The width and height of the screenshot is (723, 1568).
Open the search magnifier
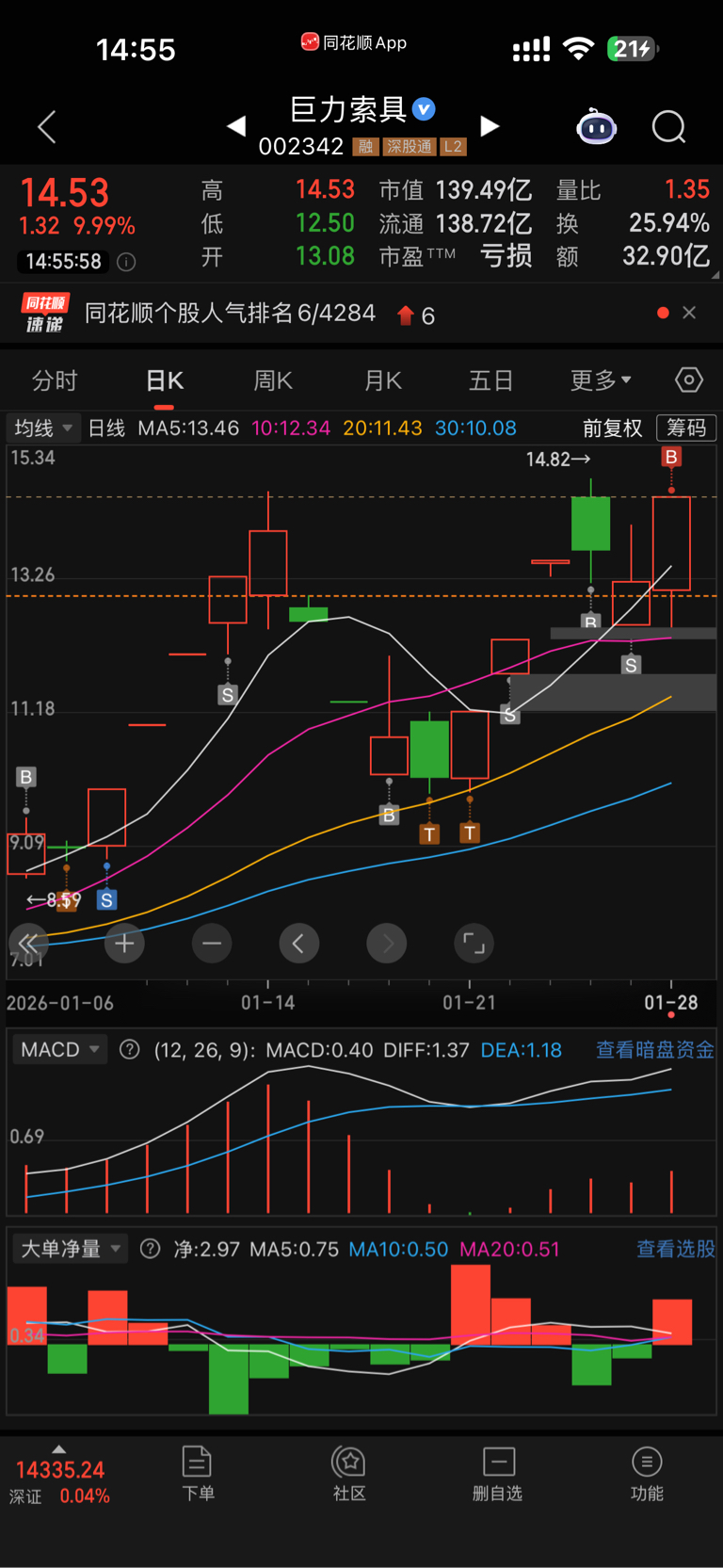click(x=669, y=126)
